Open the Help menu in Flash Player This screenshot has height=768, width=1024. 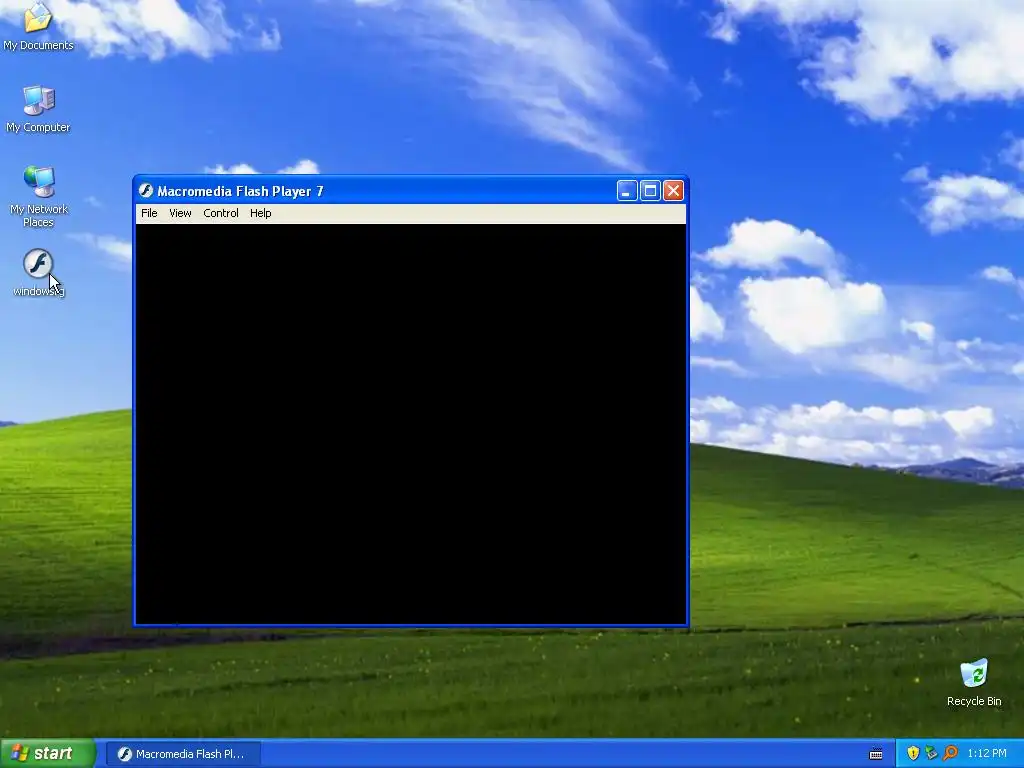(261, 213)
